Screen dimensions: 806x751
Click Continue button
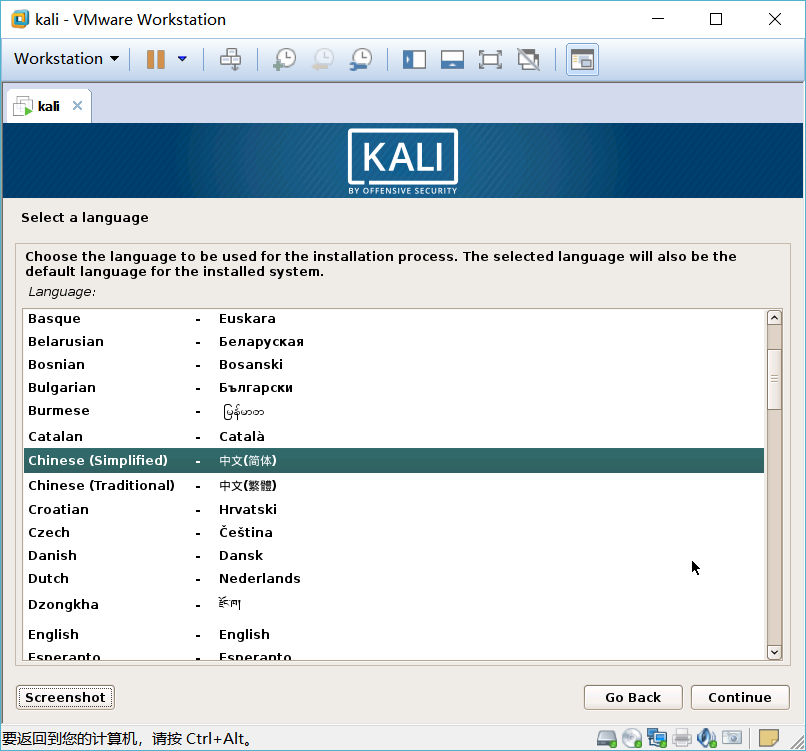740,698
